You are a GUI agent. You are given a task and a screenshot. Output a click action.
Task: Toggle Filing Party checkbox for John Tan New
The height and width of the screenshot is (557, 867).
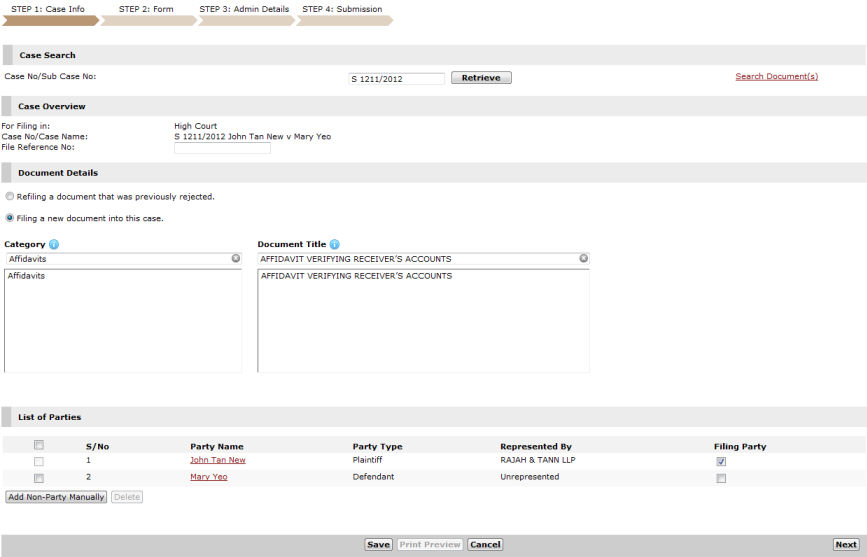coord(721,461)
